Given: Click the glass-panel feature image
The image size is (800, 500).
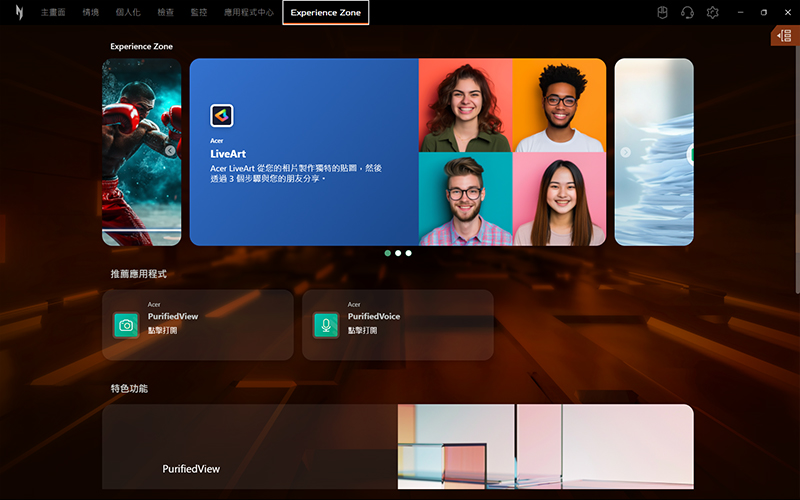Looking at the screenshot, I should coord(545,446).
